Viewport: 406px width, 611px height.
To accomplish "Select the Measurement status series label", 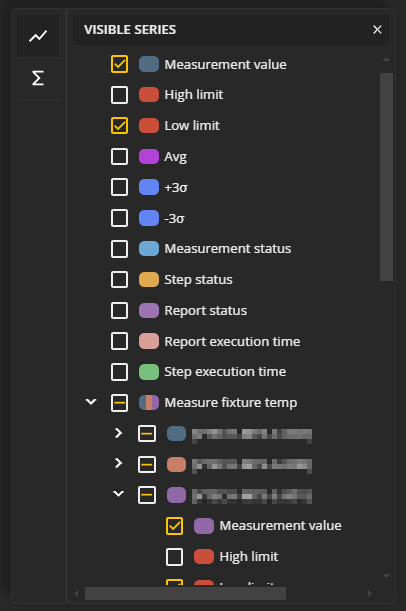I will pyautogui.click(x=228, y=249).
